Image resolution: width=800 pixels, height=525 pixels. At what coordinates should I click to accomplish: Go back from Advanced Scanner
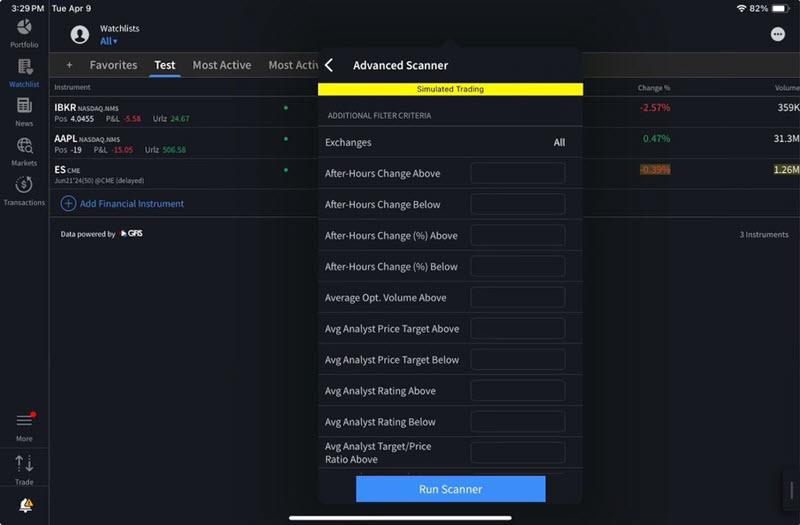[329, 65]
